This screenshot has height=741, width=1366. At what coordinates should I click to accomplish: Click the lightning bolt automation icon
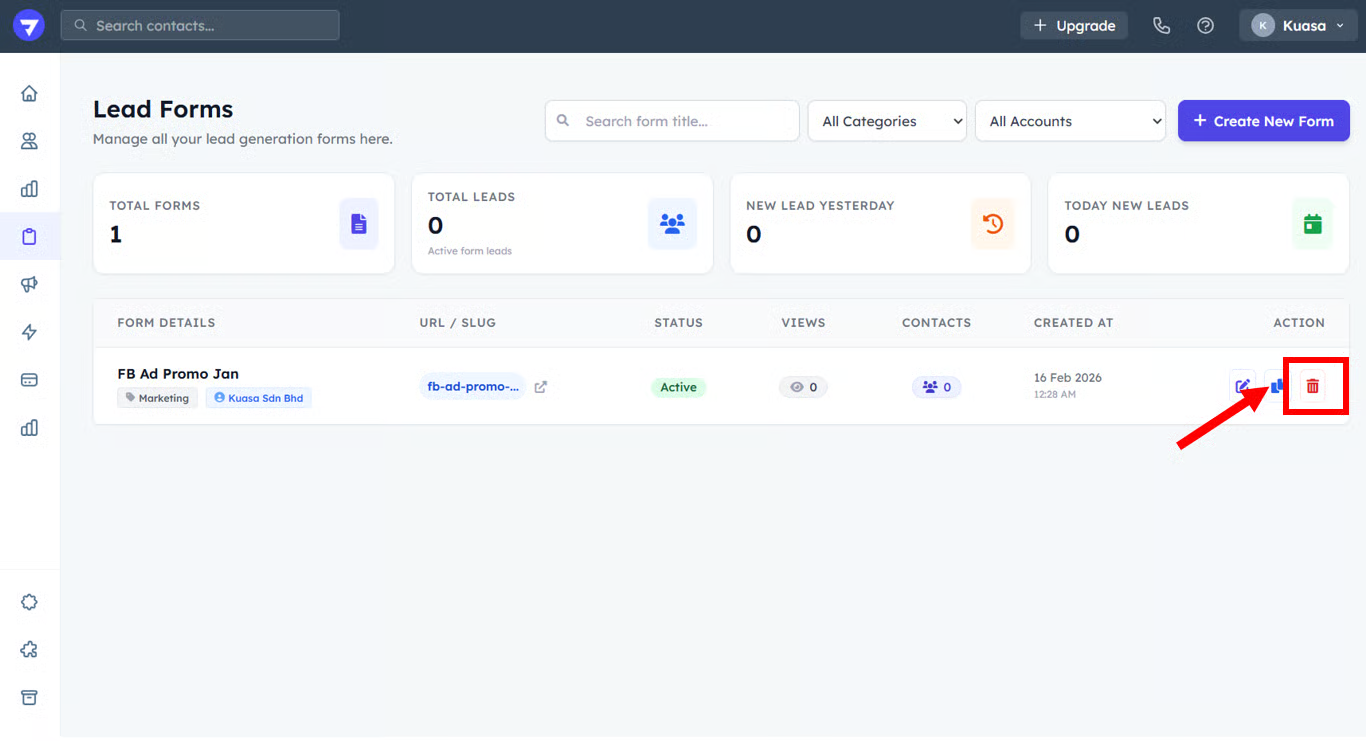29,333
